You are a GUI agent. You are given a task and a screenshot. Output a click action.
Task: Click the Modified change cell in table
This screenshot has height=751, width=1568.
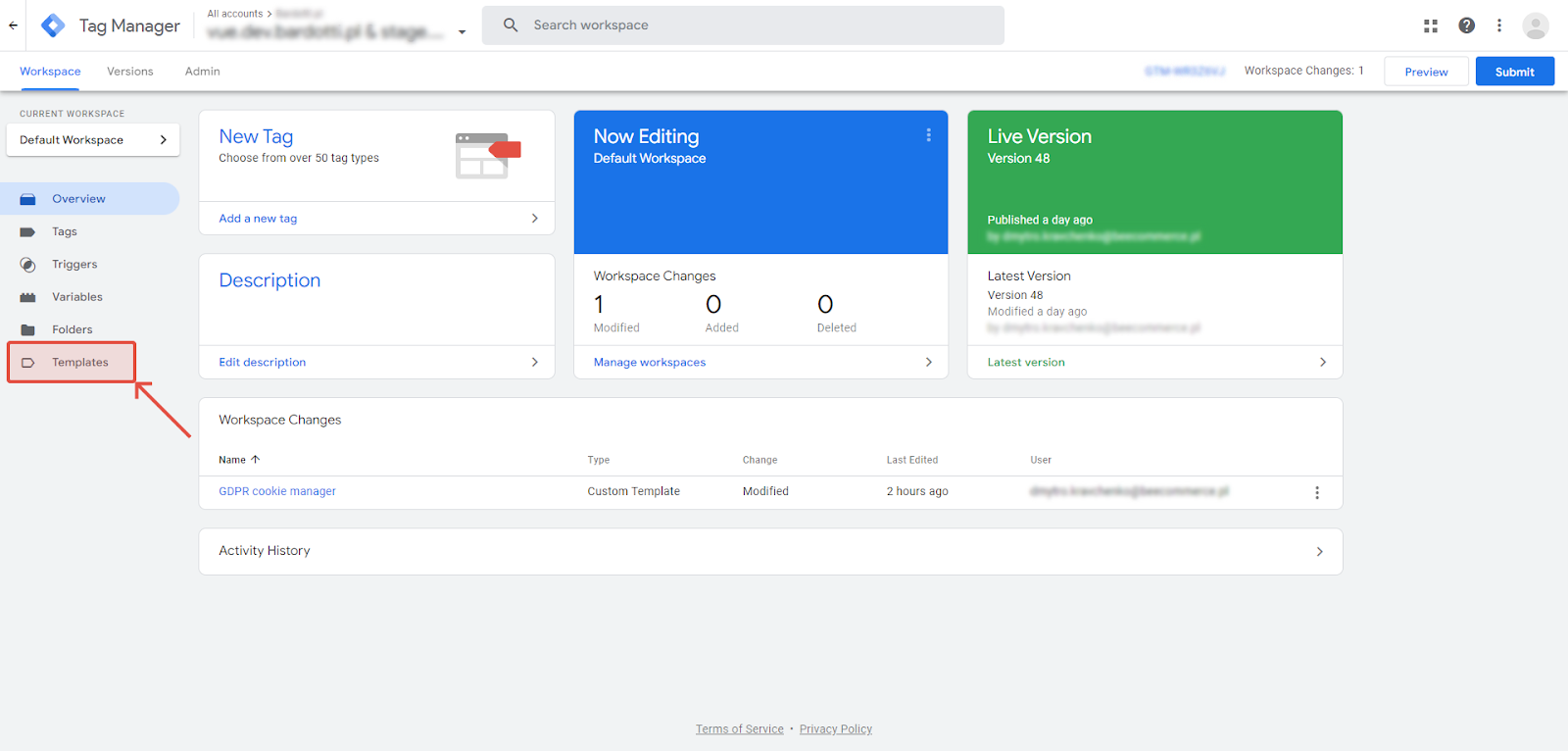click(765, 492)
